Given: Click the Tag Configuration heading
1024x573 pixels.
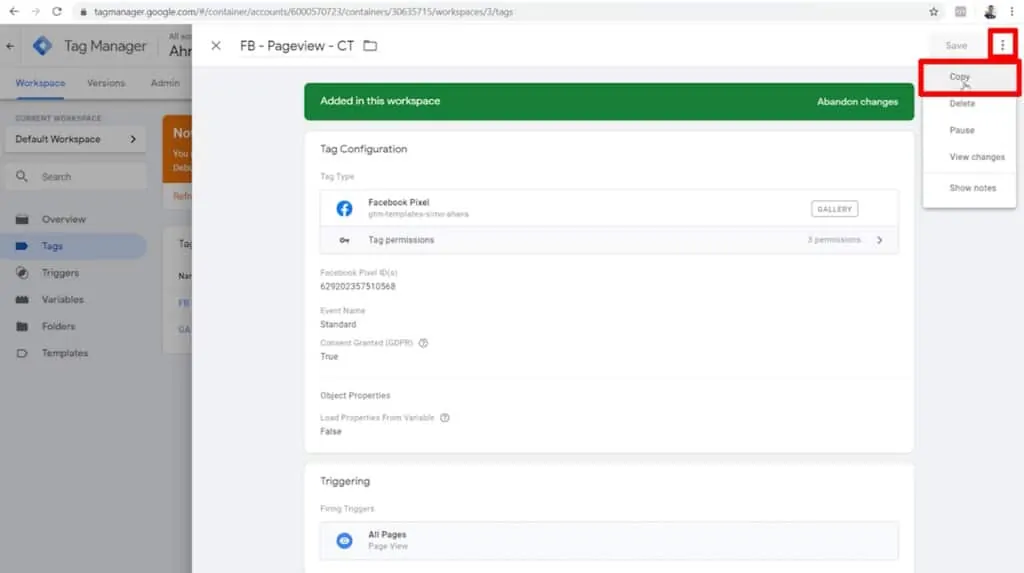Looking at the screenshot, I should tap(364, 149).
